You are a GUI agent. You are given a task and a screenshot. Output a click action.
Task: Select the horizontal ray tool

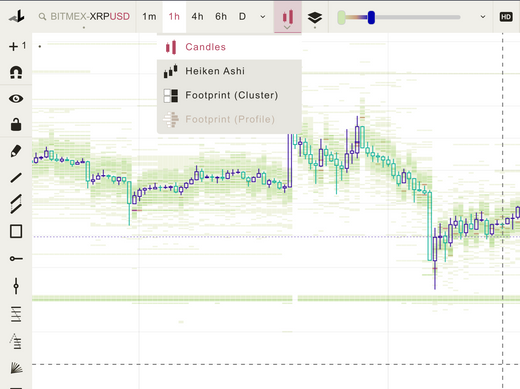pos(16,258)
